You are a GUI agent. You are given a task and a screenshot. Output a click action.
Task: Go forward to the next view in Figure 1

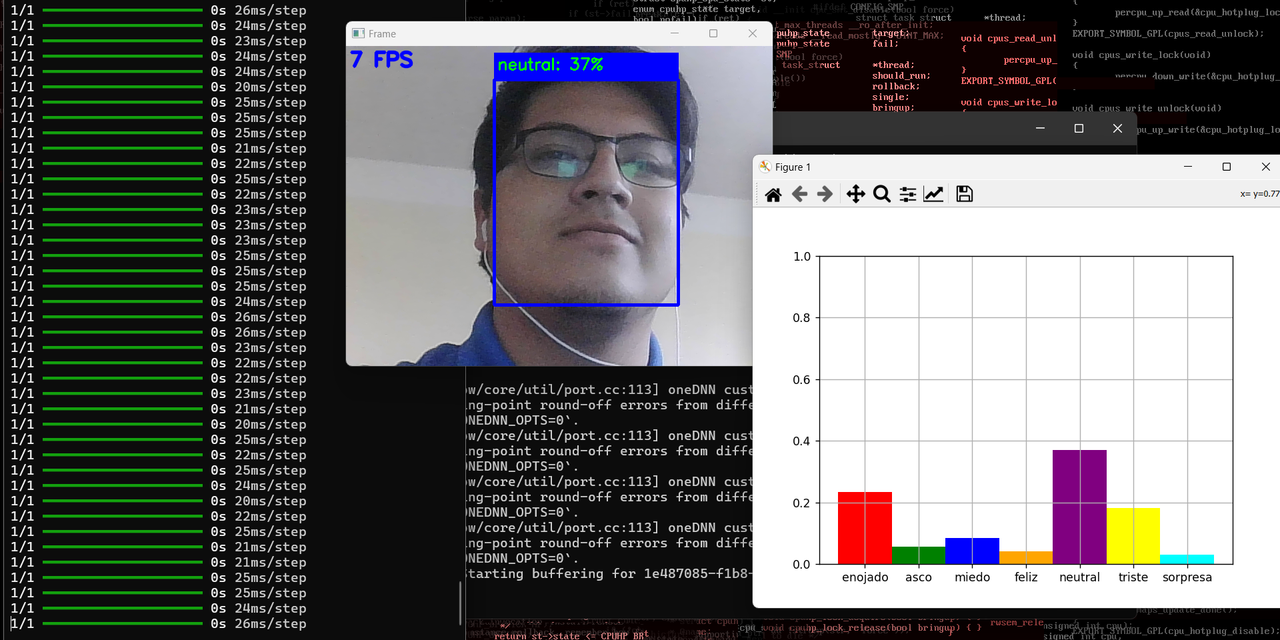[x=825, y=195]
